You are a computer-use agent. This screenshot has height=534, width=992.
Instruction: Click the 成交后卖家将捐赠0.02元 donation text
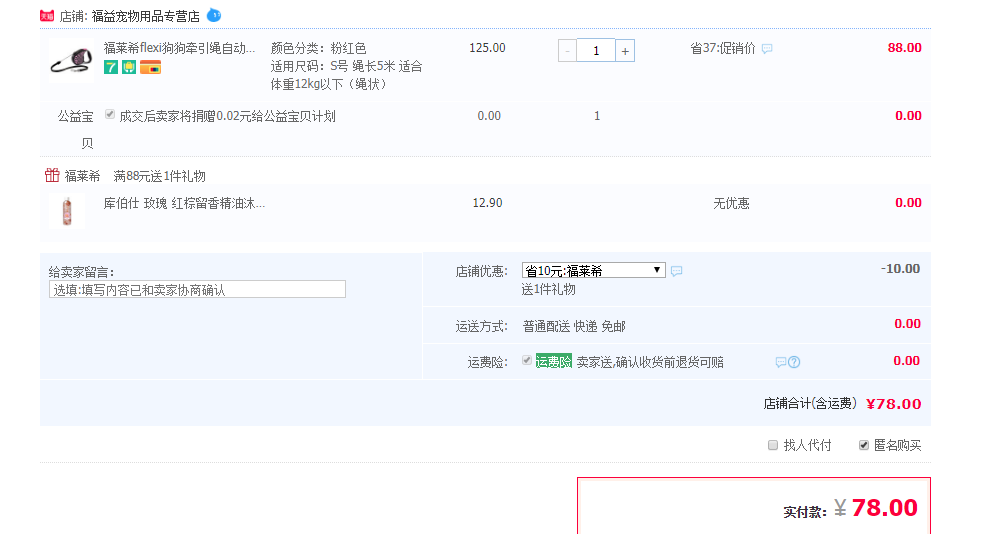[x=227, y=116]
